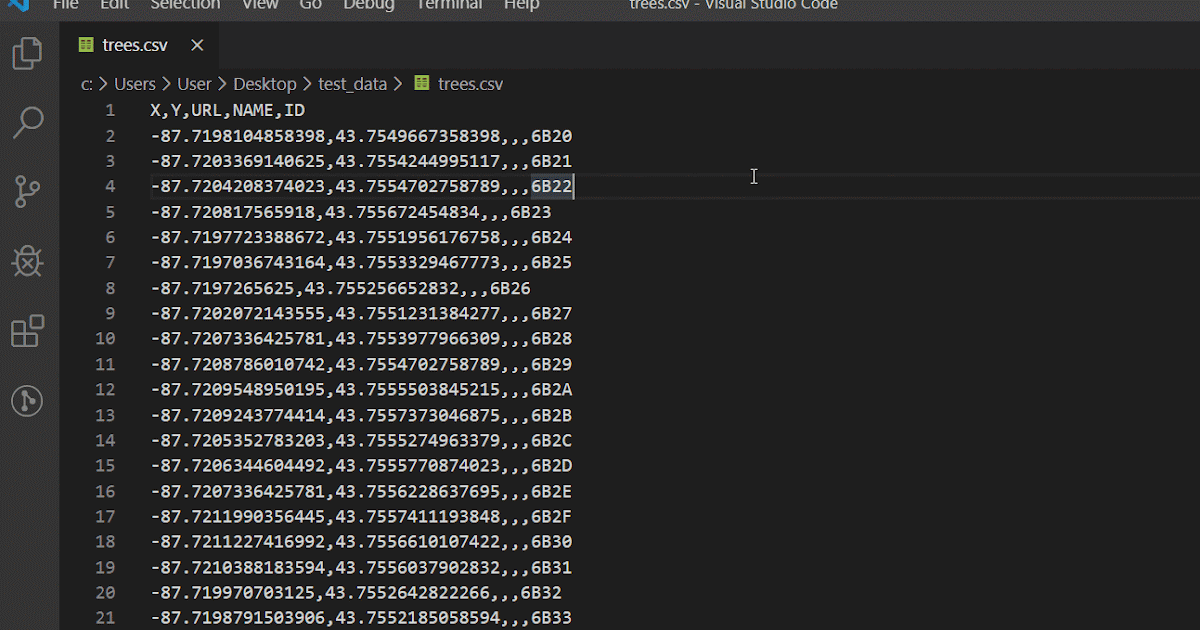Click the User breadcrumb item
Screen dimensions: 1200x630
click(x=195, y=84)
